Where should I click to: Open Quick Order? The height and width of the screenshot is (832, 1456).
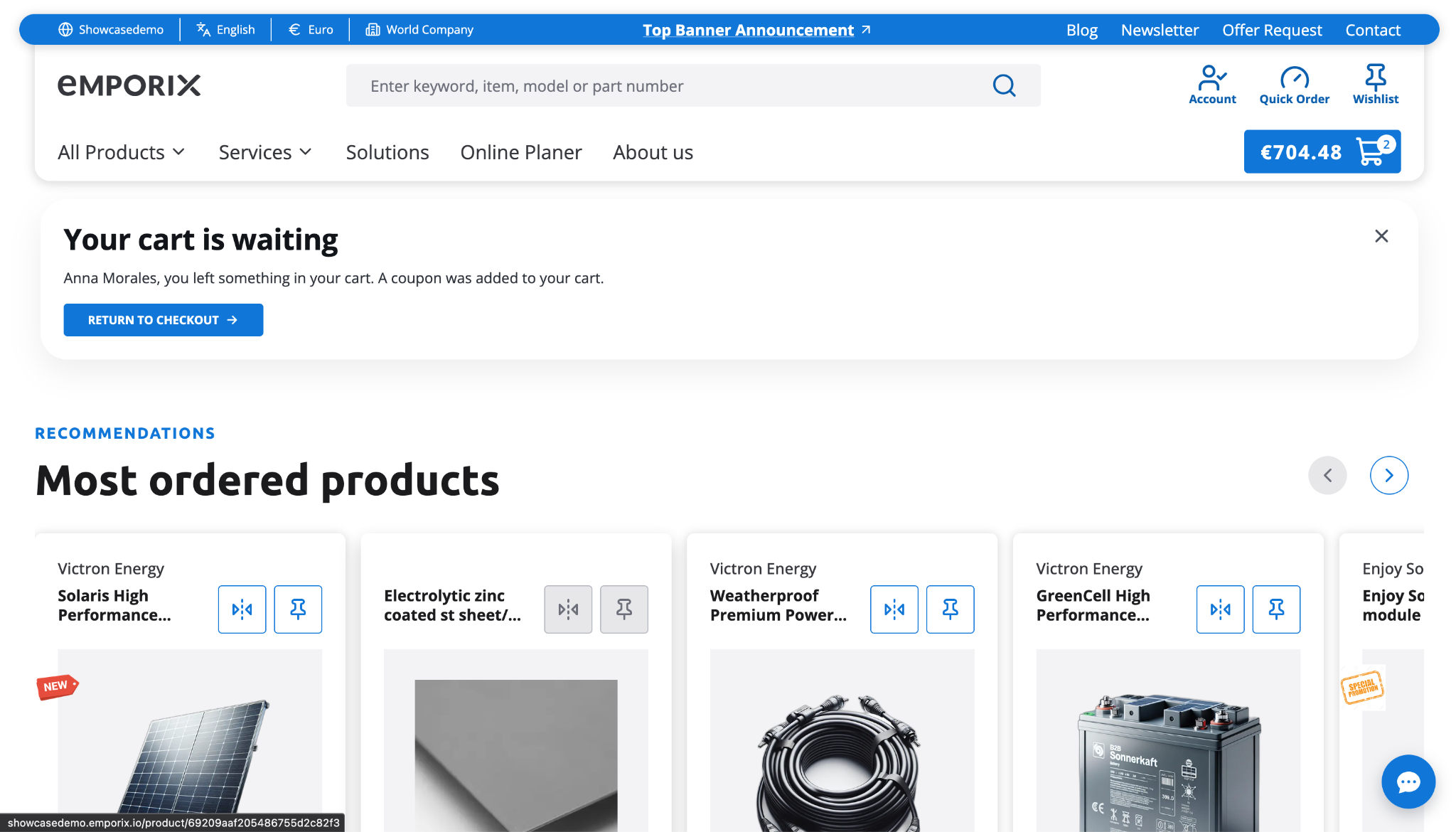(x=1294, y=85)
